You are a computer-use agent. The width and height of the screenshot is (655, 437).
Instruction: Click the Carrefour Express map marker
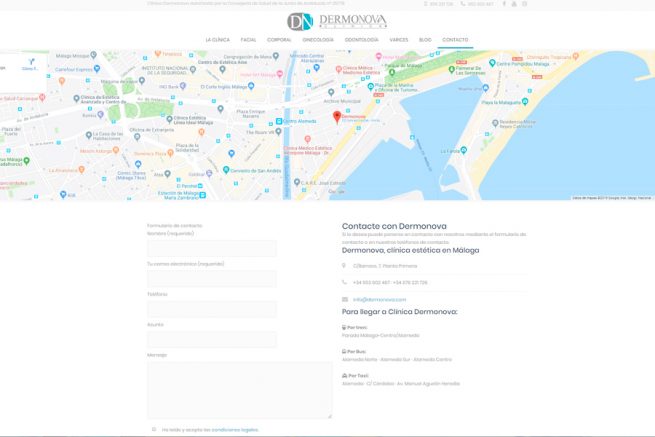(x=97, y=69)
